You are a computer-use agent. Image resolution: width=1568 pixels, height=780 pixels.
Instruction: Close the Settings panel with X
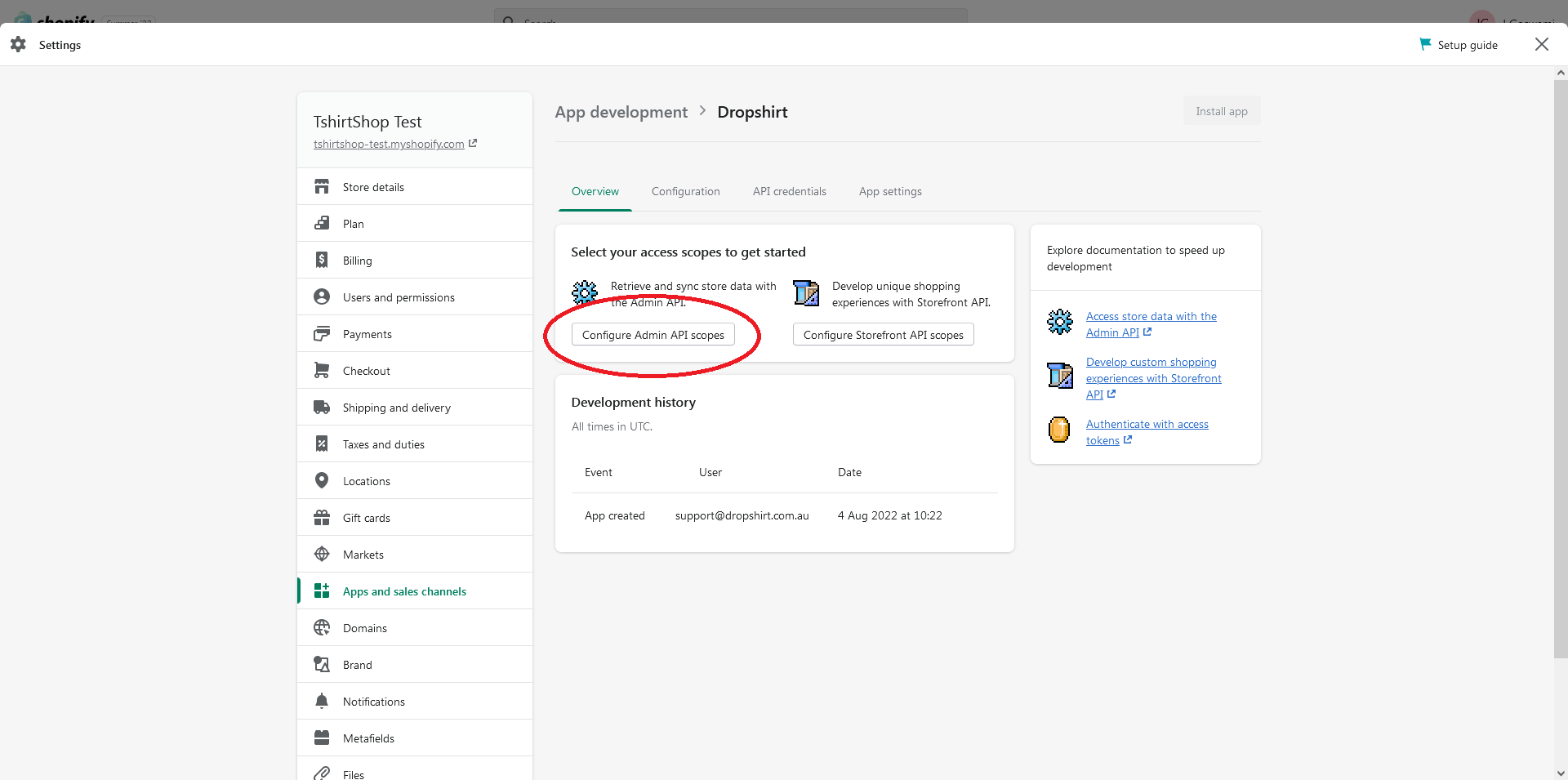click(1542, 44)
